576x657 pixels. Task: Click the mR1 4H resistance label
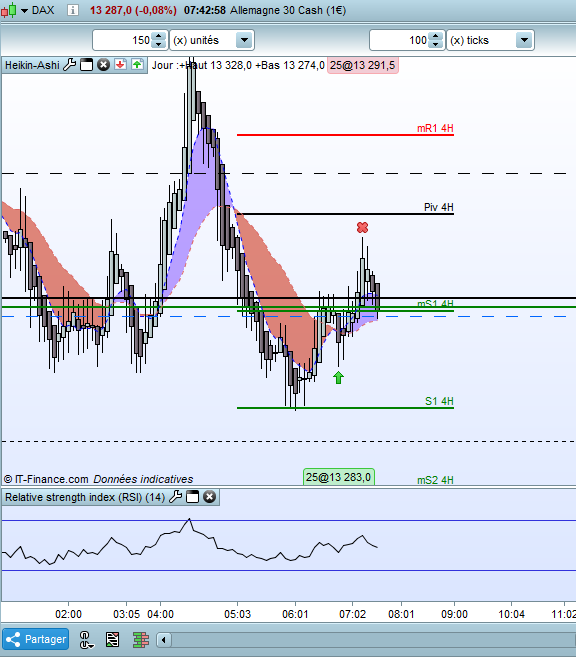tap(435, 128)
